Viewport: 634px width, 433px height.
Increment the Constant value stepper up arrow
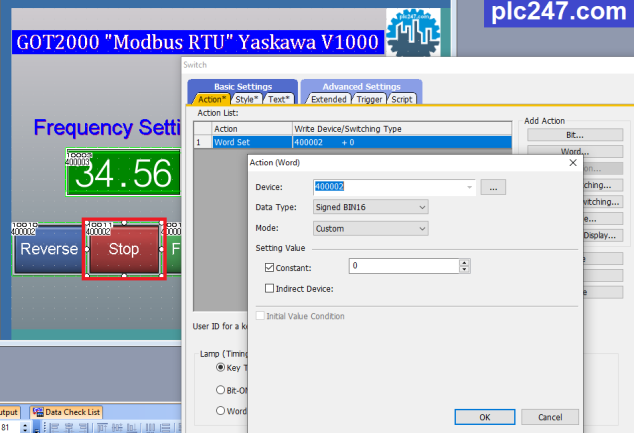465,263
